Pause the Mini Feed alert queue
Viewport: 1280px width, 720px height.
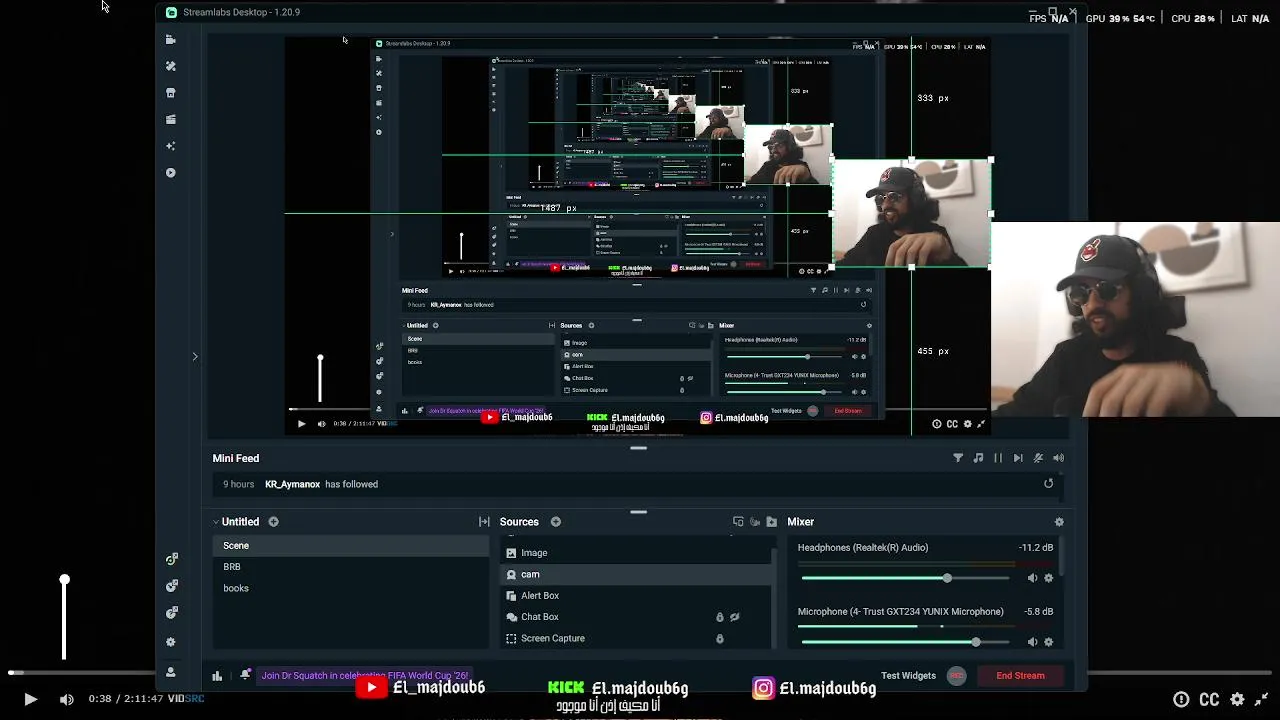[998, 458]
